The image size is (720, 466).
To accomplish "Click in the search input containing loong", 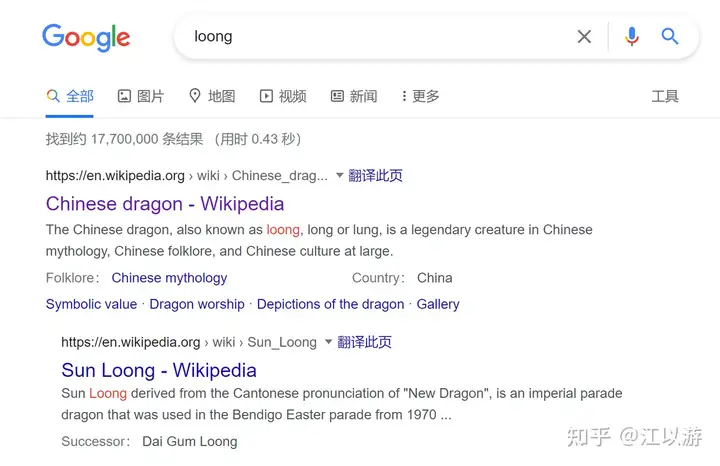I will 377,36.
